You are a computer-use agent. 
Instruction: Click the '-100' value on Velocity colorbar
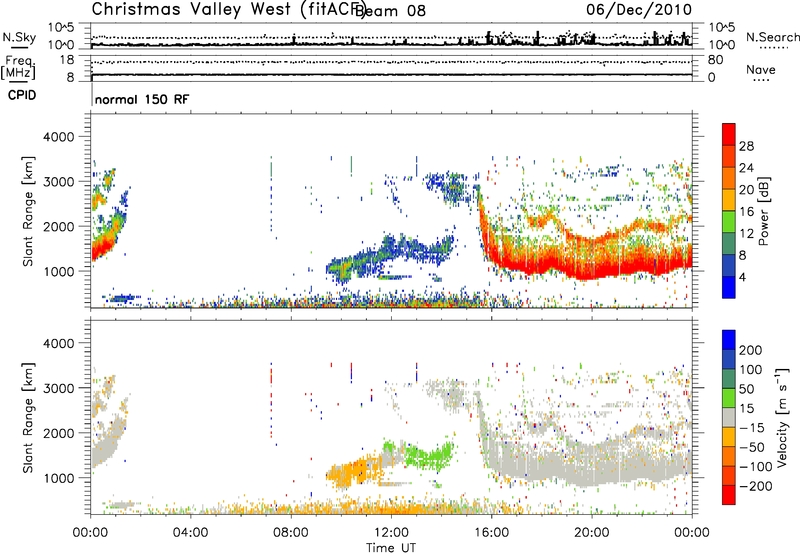click(756, 467)
